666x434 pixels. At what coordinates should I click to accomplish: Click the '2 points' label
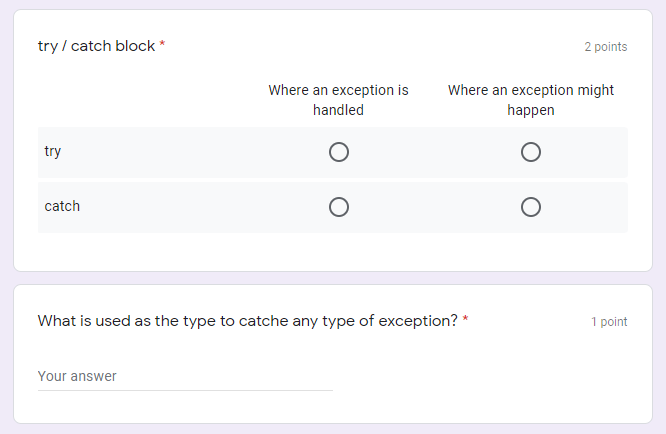click(606, 47)
